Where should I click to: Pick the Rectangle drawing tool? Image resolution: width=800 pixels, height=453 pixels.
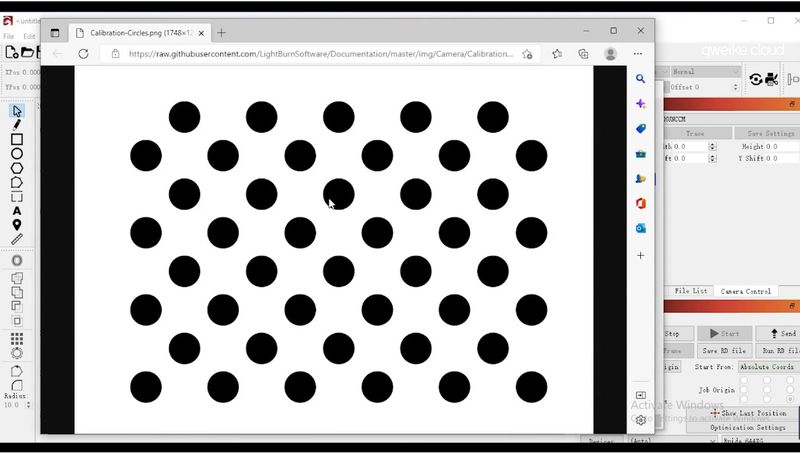point(17,140)
